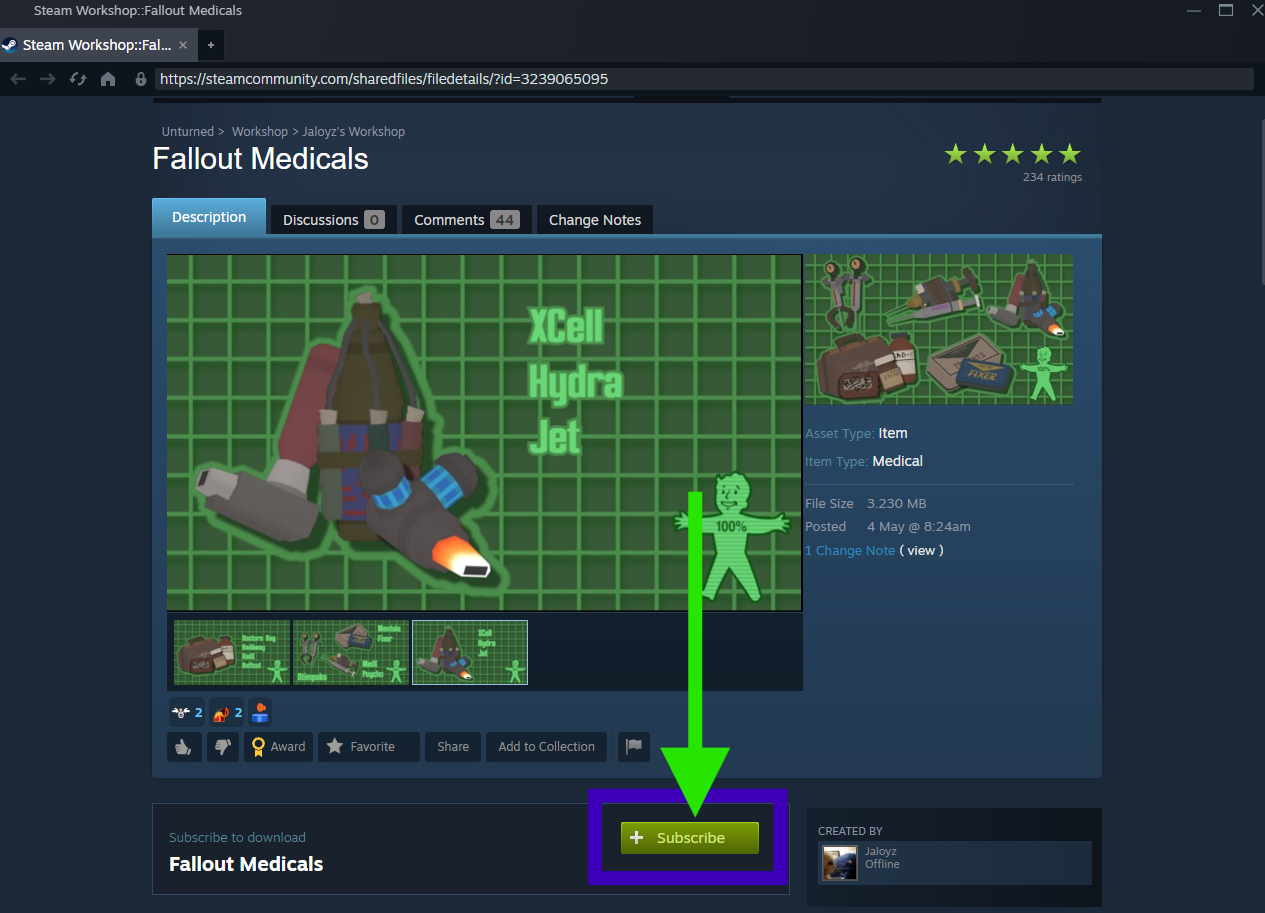Image resolution: width=1265 pixels, height=913 pixels.
Task: Open creator Jaloyz profile name
Action: pos(881,851)
